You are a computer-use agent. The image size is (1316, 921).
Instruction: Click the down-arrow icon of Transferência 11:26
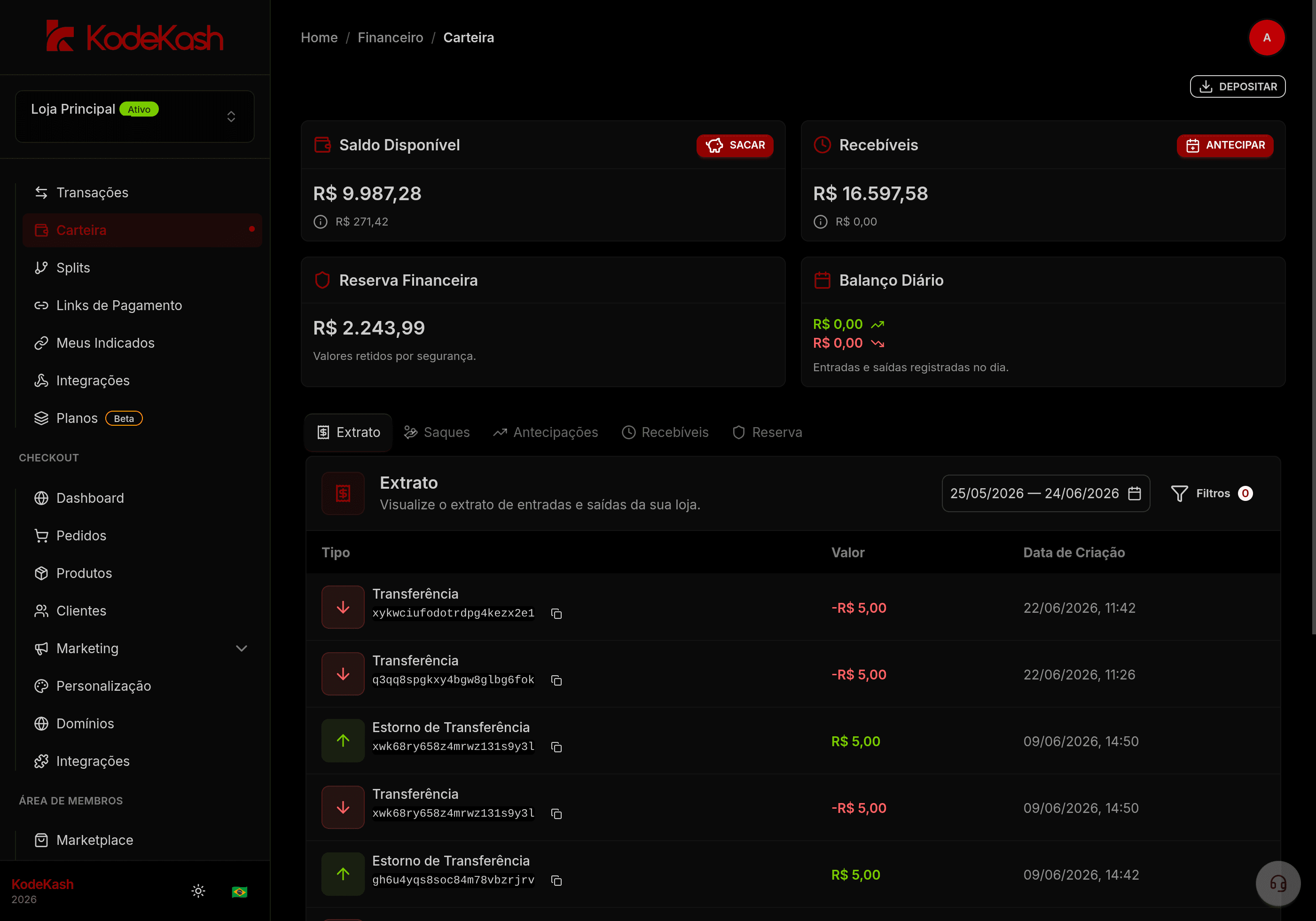click(x=343, y=673)
